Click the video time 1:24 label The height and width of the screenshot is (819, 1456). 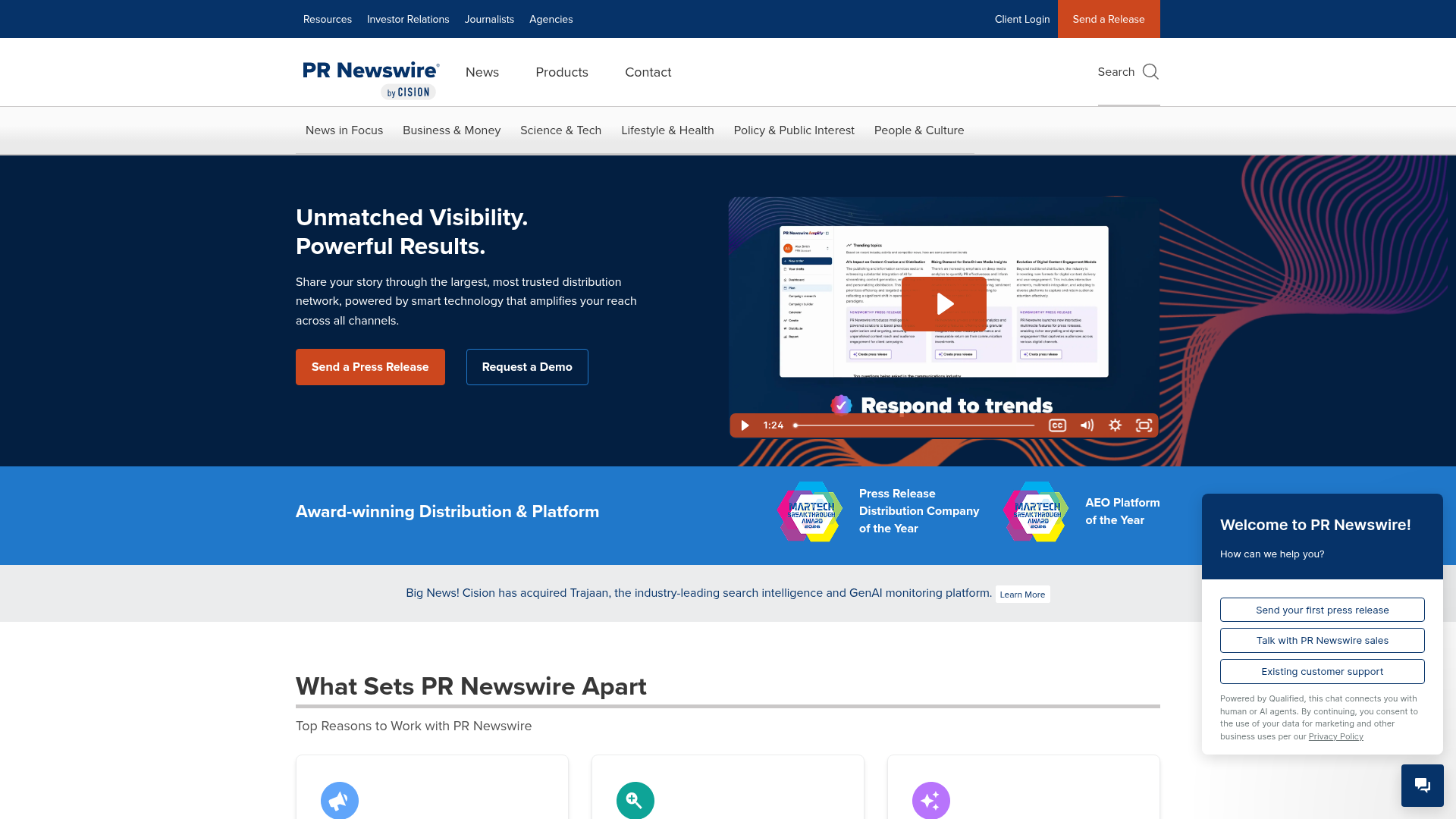(773, 425)
